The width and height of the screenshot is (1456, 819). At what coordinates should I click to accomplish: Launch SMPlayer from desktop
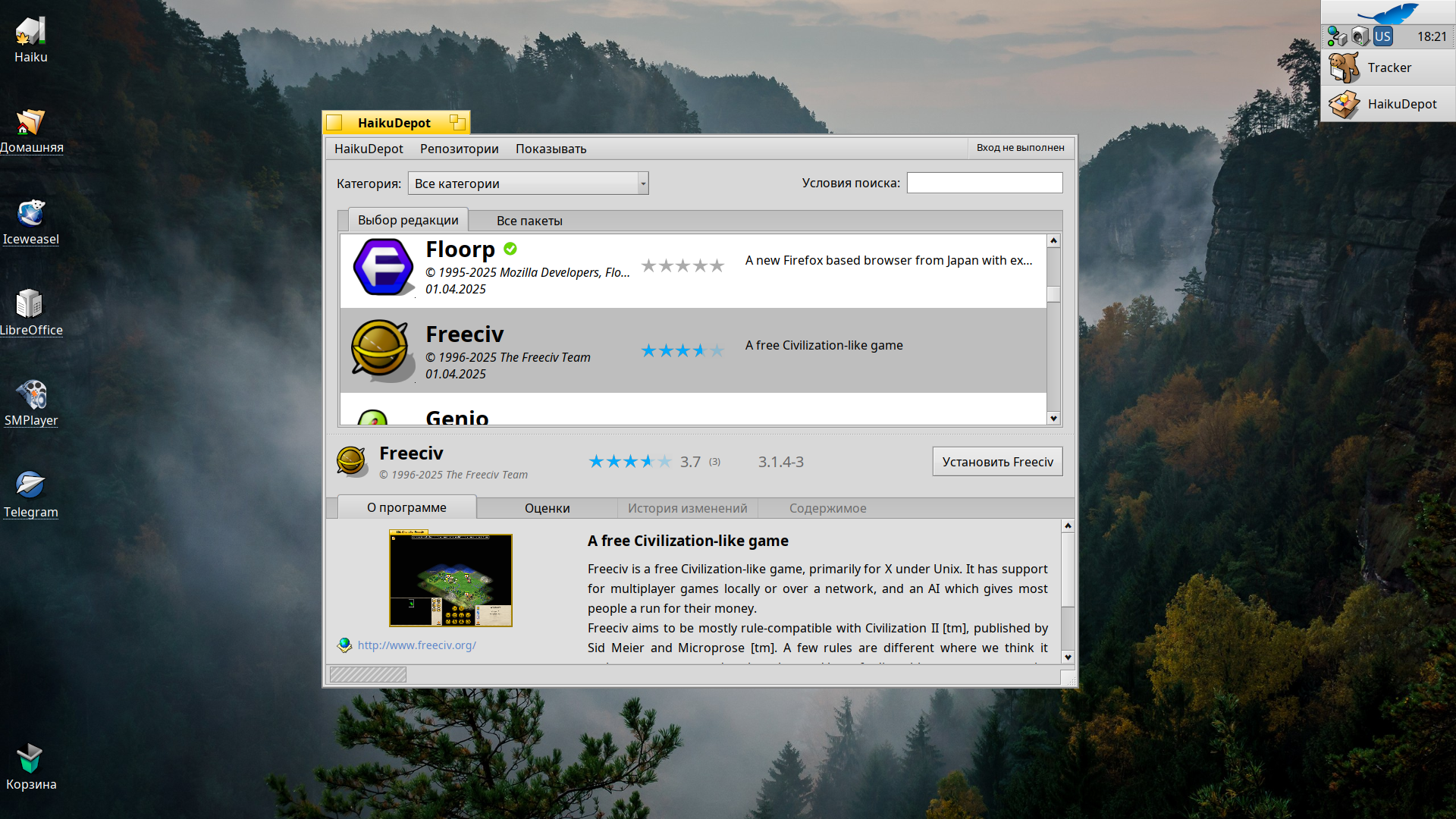click(x=31, y=395)
